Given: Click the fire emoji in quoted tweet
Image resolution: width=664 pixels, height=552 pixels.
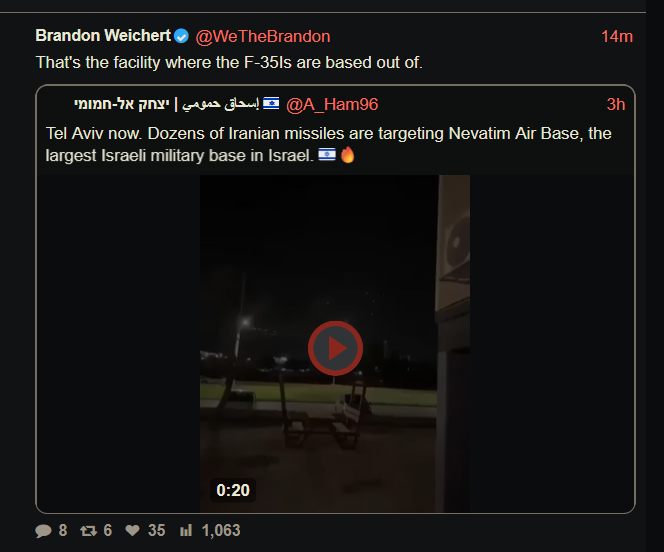Looking at the screenshot, I should pyautogui.click(x=348, y=155).
